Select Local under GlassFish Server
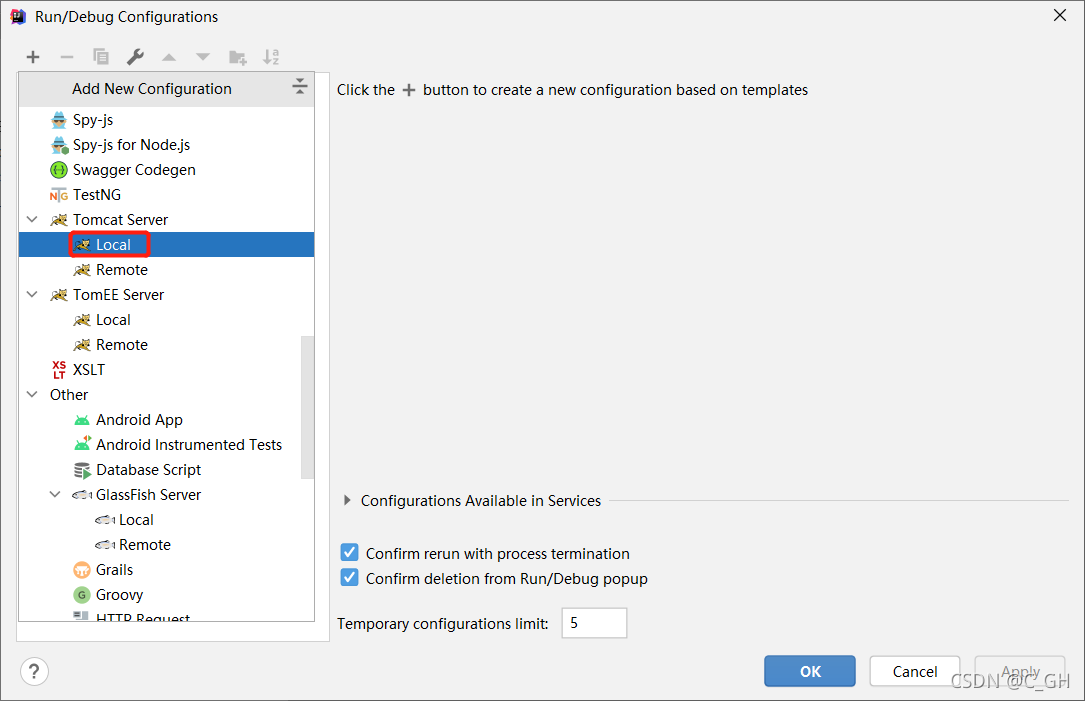 pyautogui.click(x=166, y=520)
